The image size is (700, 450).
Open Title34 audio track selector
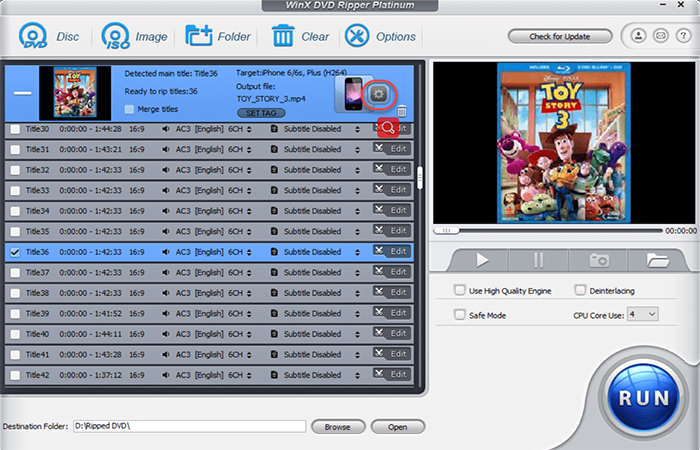pyautogui.click(x=249, y=212)
